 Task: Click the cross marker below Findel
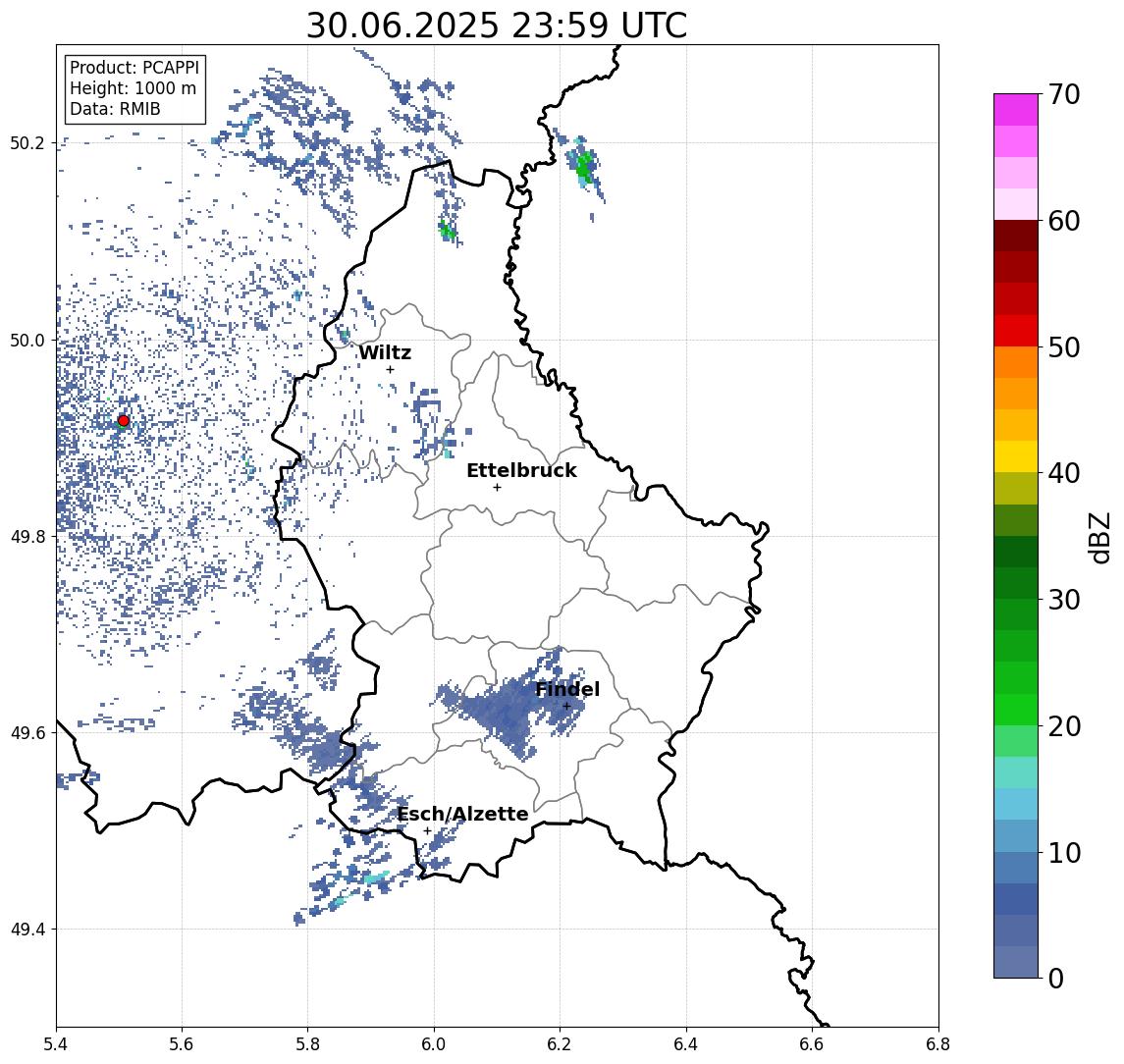(x=566, y=707)
